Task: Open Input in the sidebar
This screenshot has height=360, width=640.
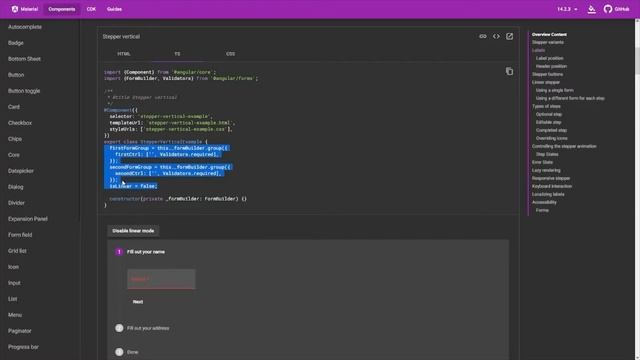Action: tap(14, 283)
